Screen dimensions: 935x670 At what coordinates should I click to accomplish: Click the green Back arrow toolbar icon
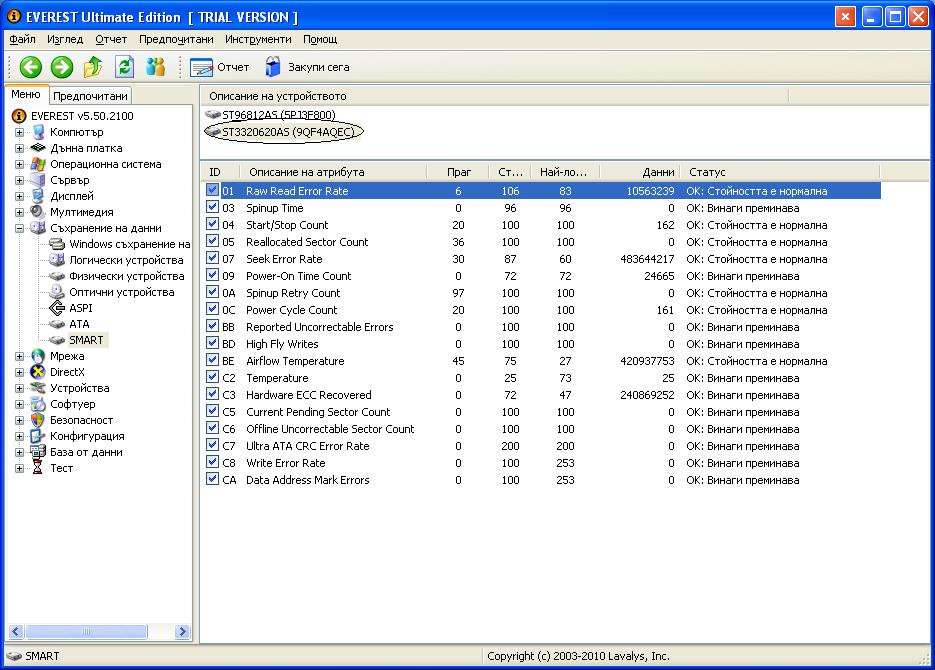pyautogui.click(x=30, y=67)
